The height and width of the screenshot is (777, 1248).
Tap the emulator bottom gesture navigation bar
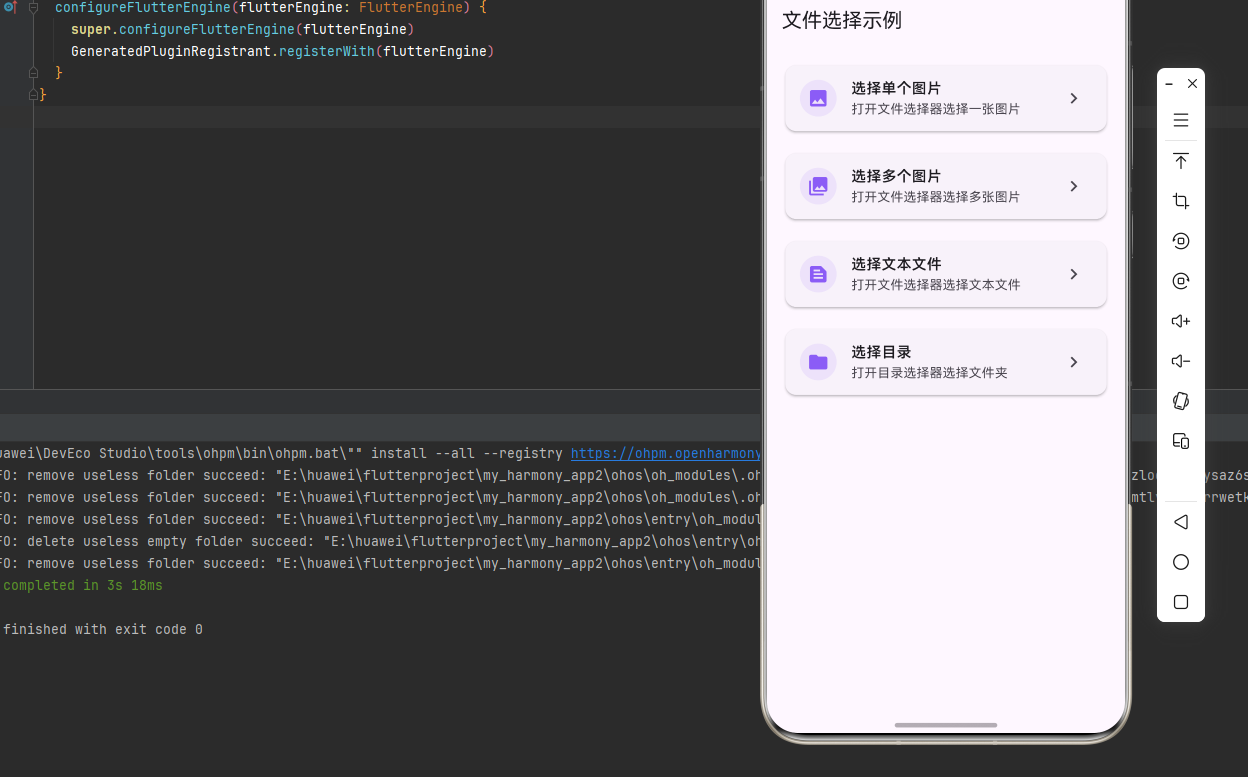pyautogui.click(x=946, y=724)
